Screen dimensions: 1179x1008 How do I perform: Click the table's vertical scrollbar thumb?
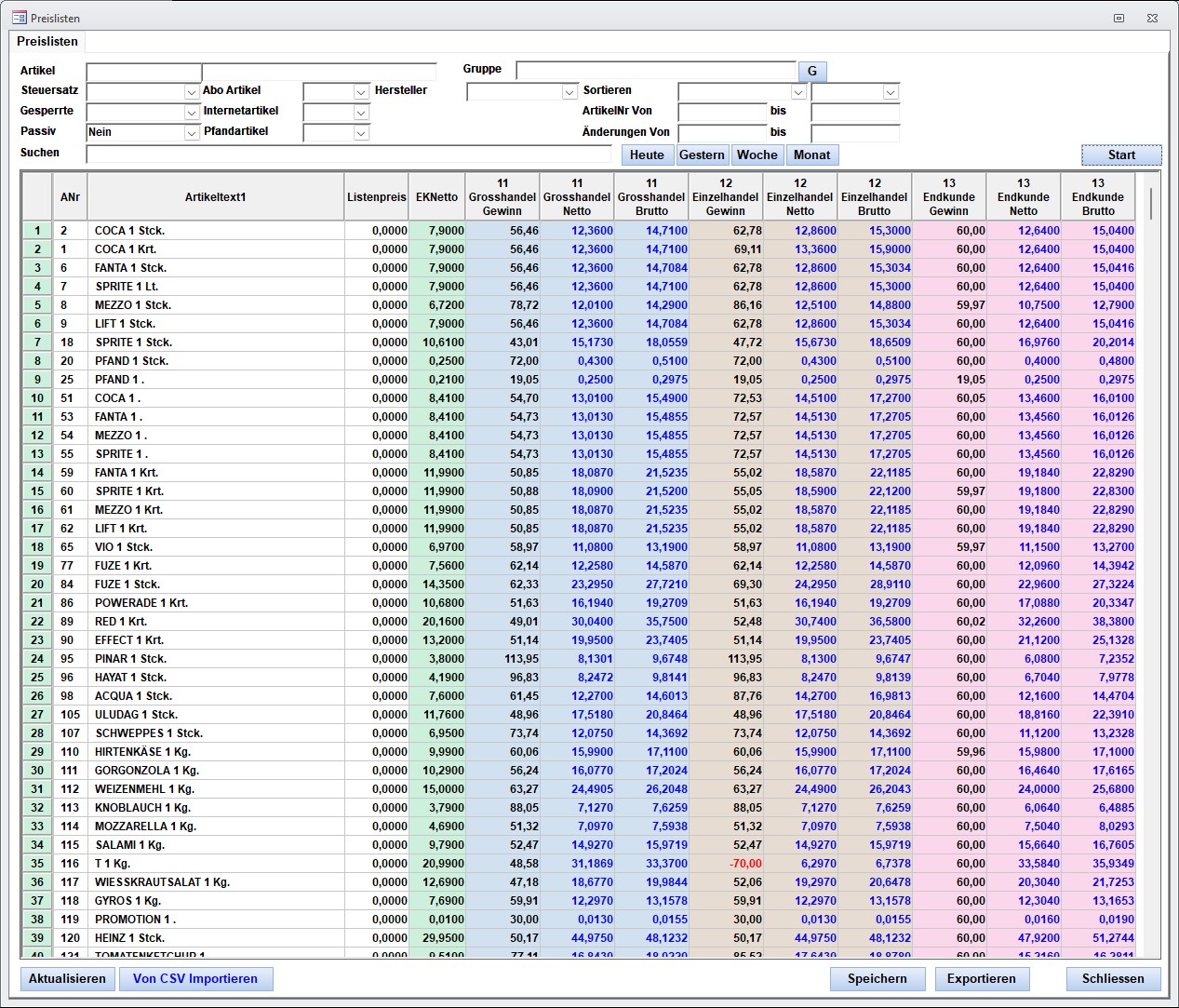point(1151,203)
